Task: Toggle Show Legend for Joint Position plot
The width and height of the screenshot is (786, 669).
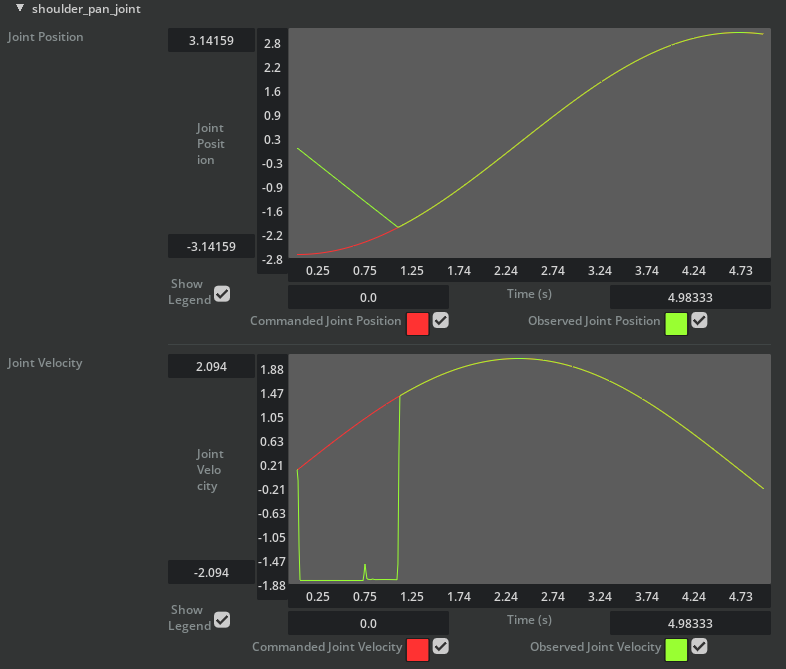Action: point(222,294)
